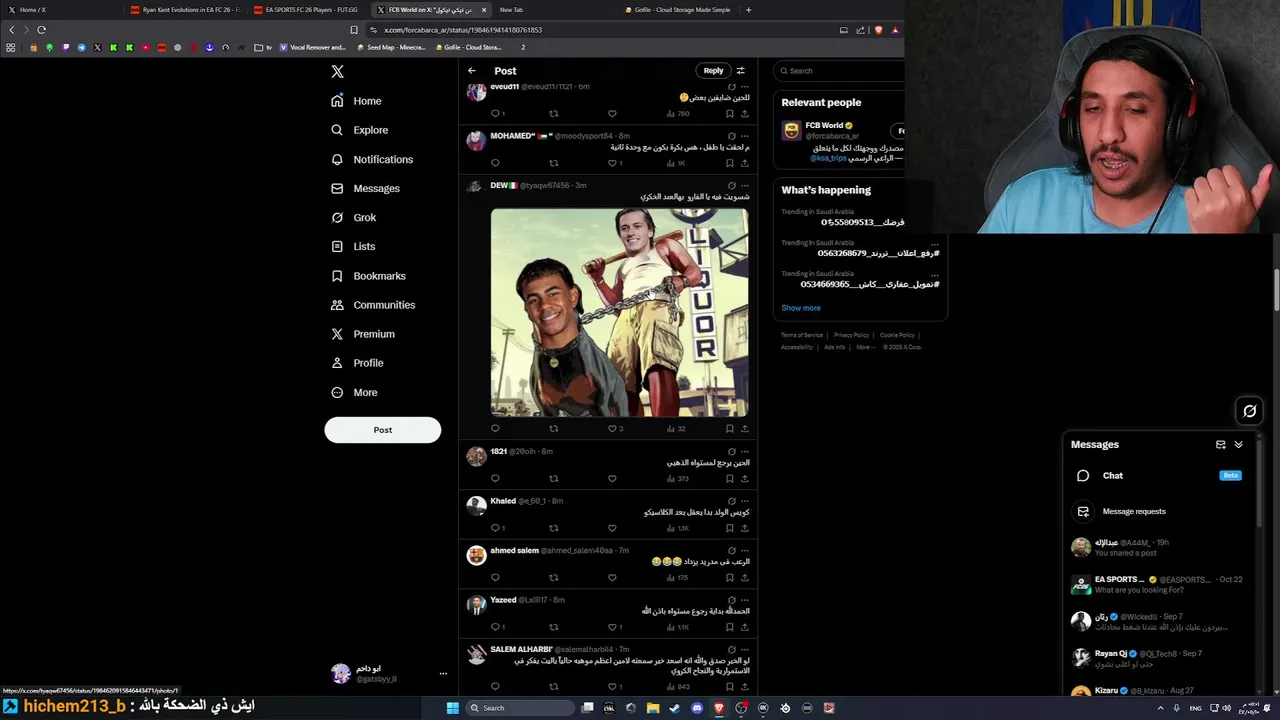The height and width of the screenshot is (720, 1280).
Task: Open more options on the Khaled reply
Action: pos(744,501)
